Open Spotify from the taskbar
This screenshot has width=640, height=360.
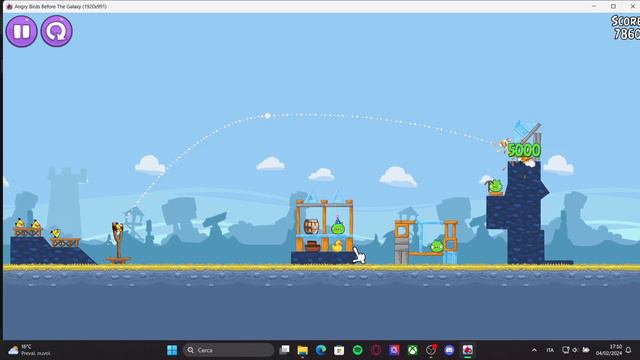[x=358, y=350]
